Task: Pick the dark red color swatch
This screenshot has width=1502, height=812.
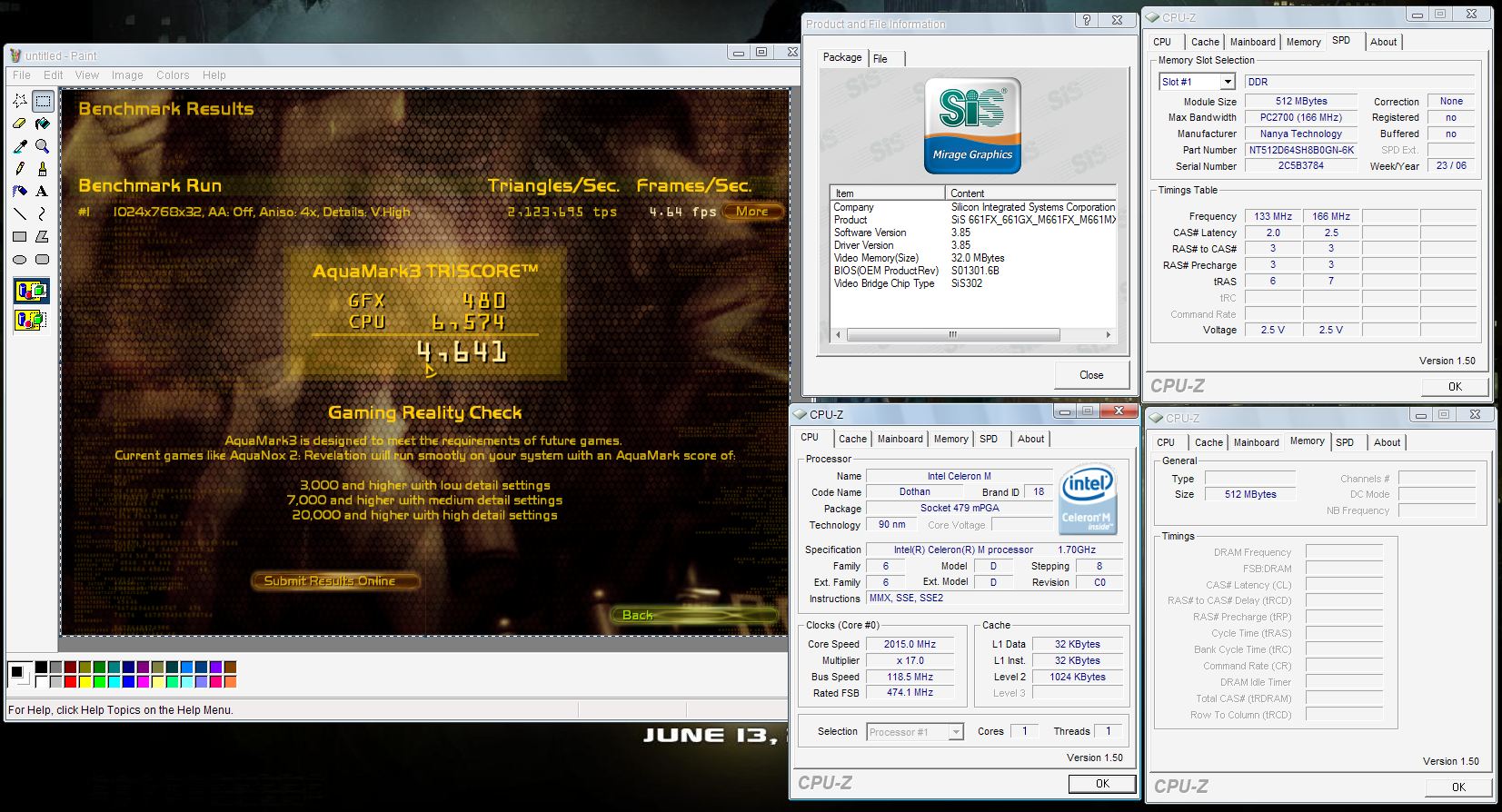Action: pyautogui.click(x=70, y=668)
